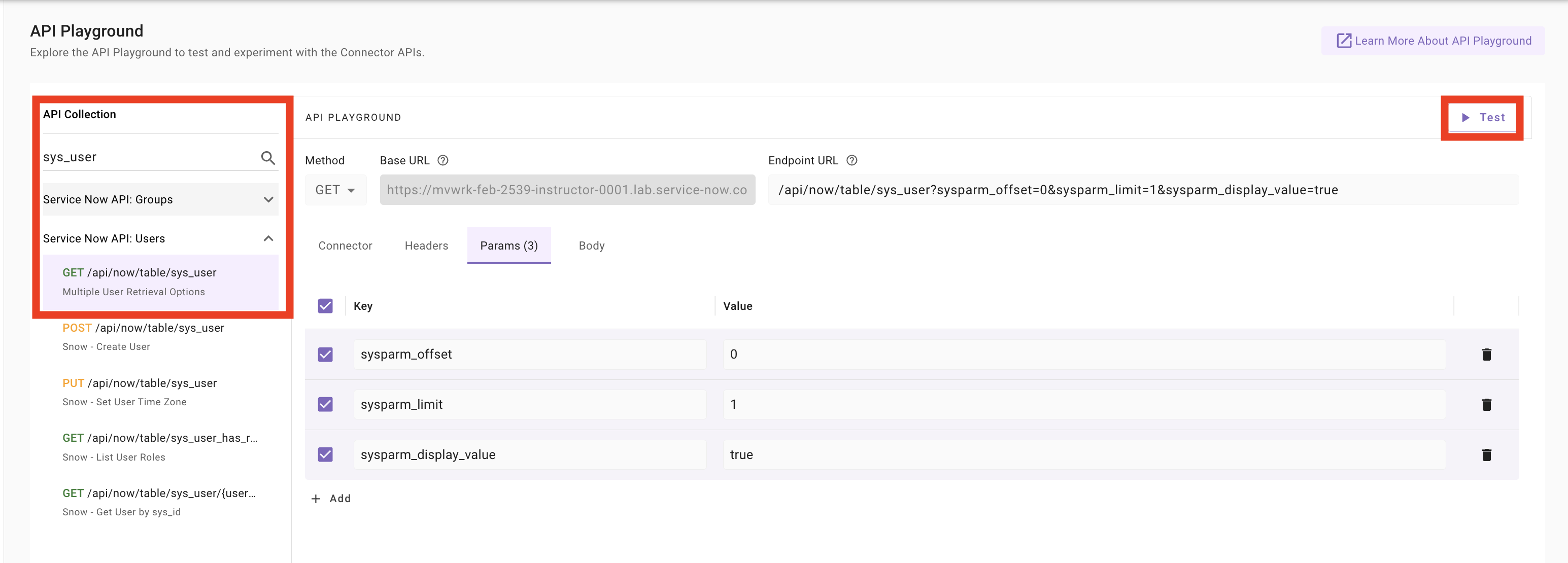The width and height of the screenshot is (1568, 563).
Task: Switch to the Headers tab
Action: pos(426,245)
